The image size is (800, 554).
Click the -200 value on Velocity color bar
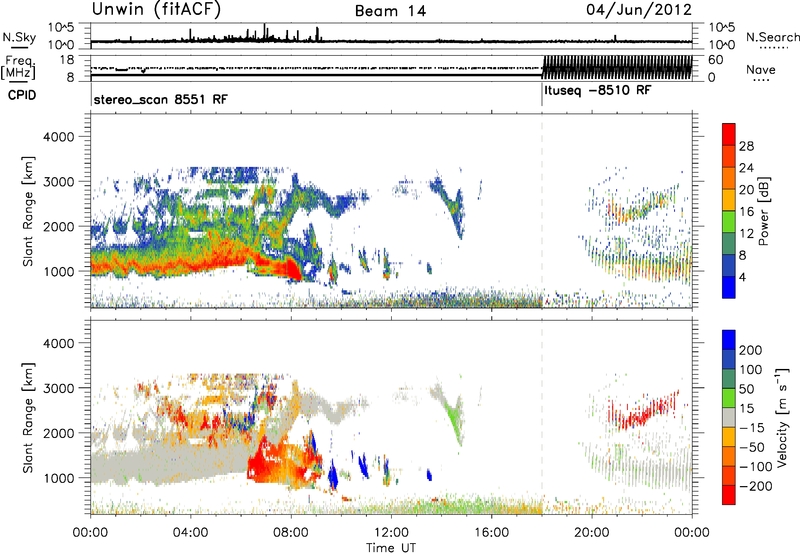click(756, 486)
